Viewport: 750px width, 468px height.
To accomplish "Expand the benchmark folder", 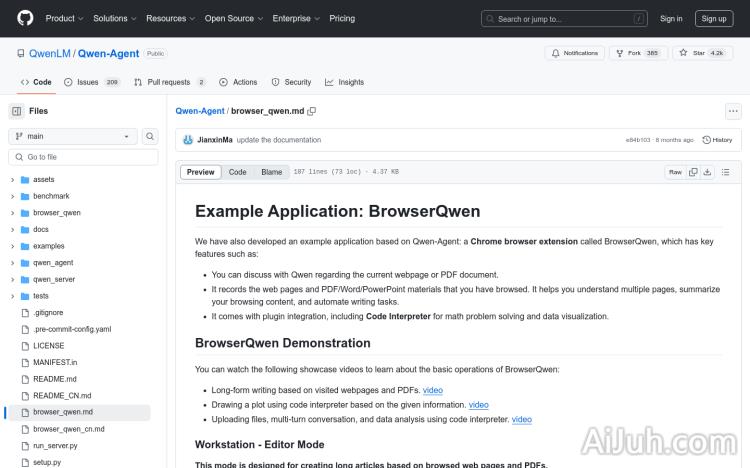I will point(12,197).
